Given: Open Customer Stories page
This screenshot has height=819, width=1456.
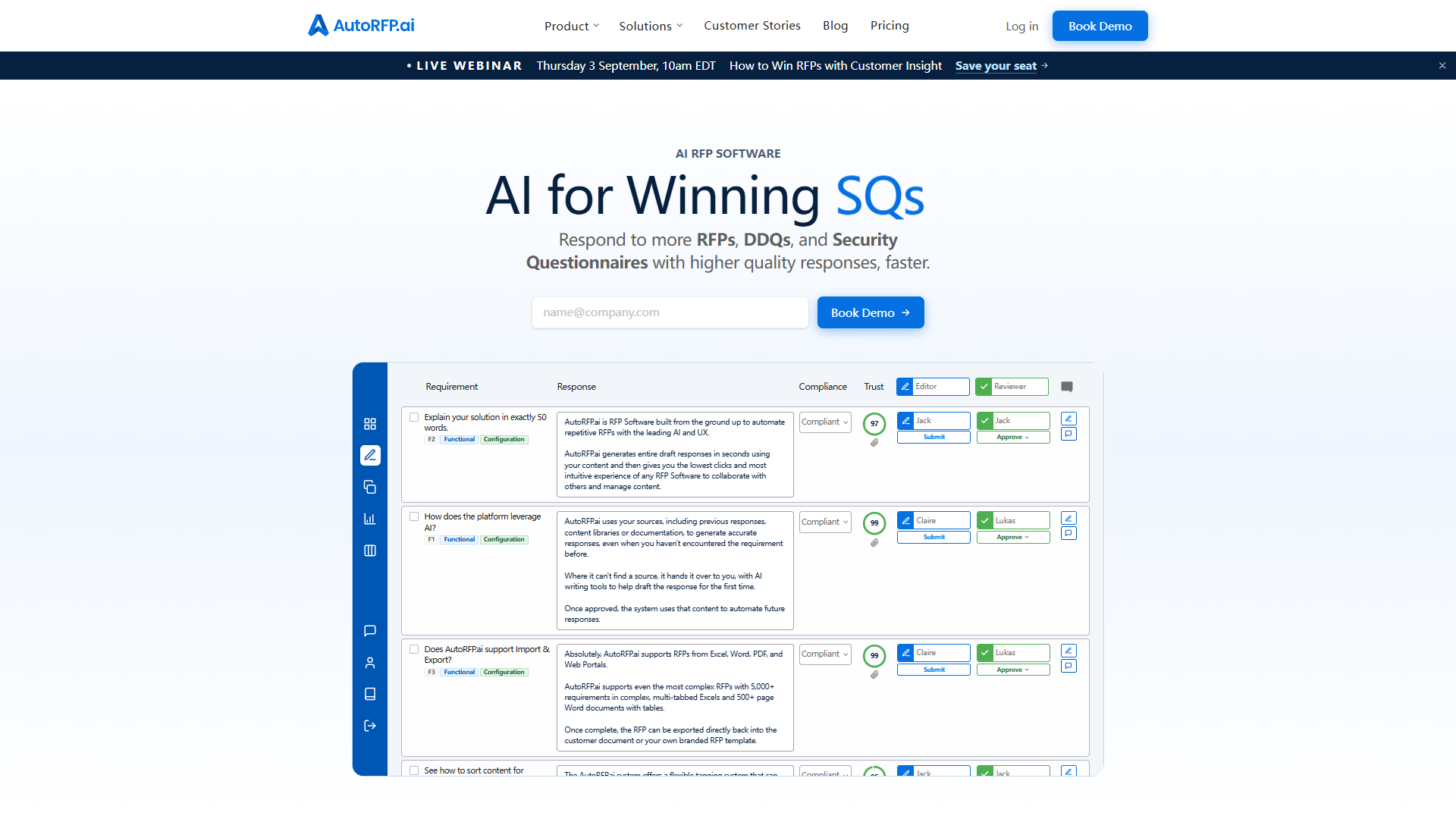Looking at the screenshot, I should (x=752, y=26).
